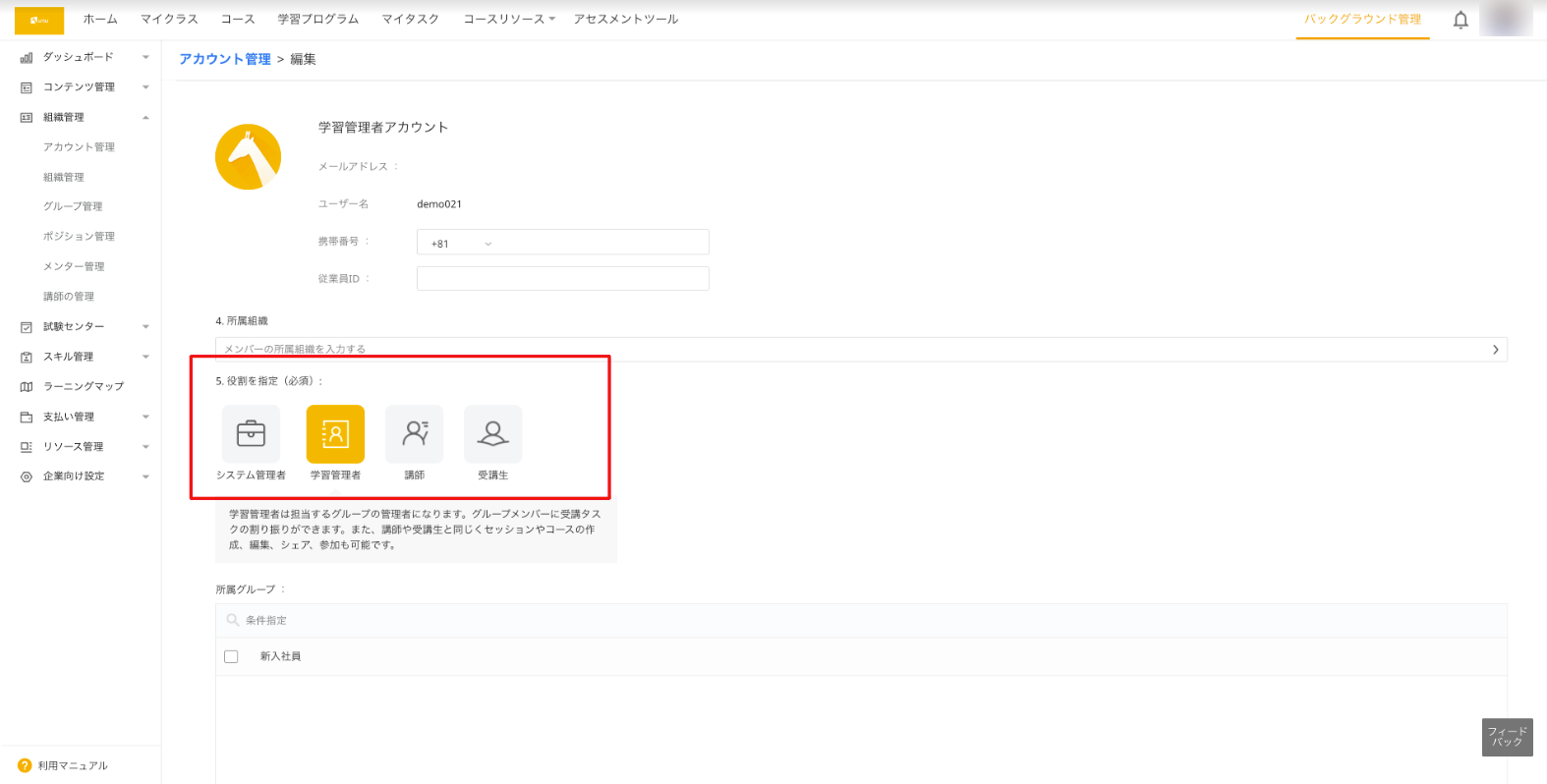This screenshot has height=784, width=1547.
Task: Expand the スキル管理 sidebar menu
Action: click(145, 357)
